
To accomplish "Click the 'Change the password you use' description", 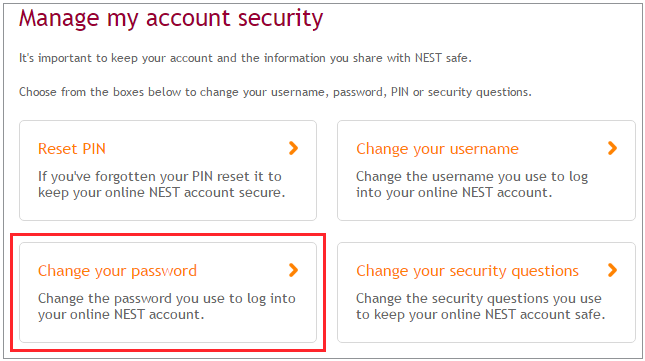I will coord(167,306).
